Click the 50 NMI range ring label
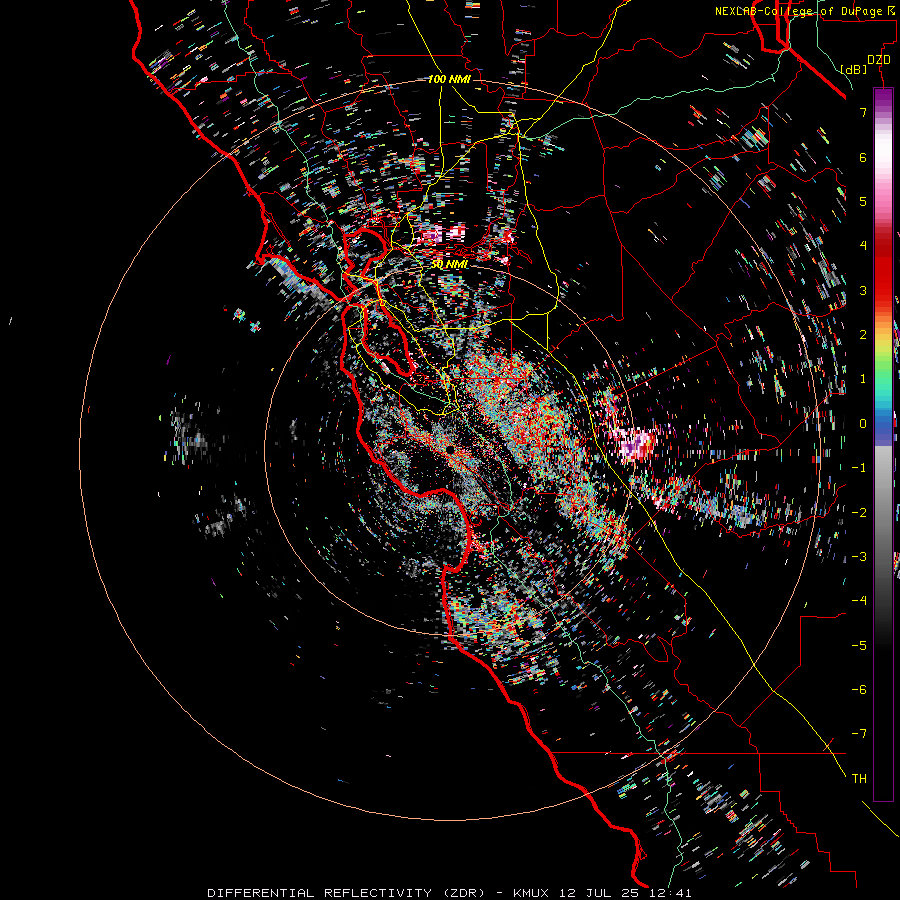The width and height of the screenshot is (900, 900). pyautogui.click(x=449, y=265)
